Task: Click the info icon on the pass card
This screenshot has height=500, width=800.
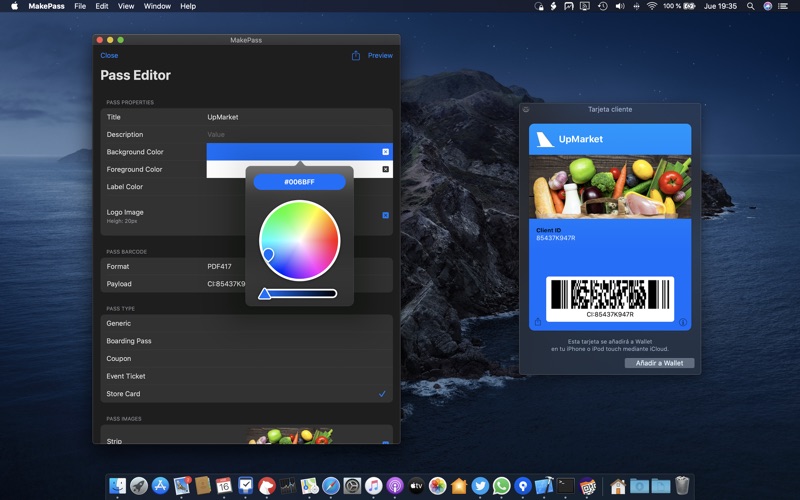Action: pos(683,322)
